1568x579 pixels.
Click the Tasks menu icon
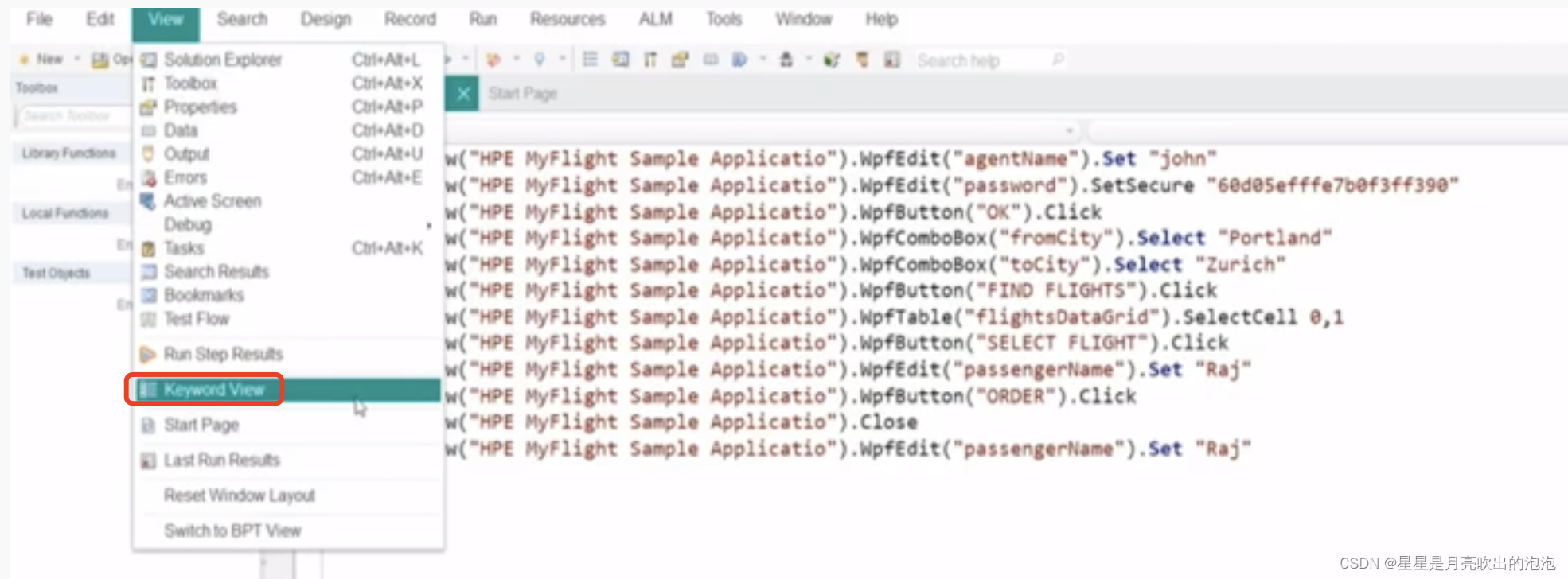pos(148,248)
